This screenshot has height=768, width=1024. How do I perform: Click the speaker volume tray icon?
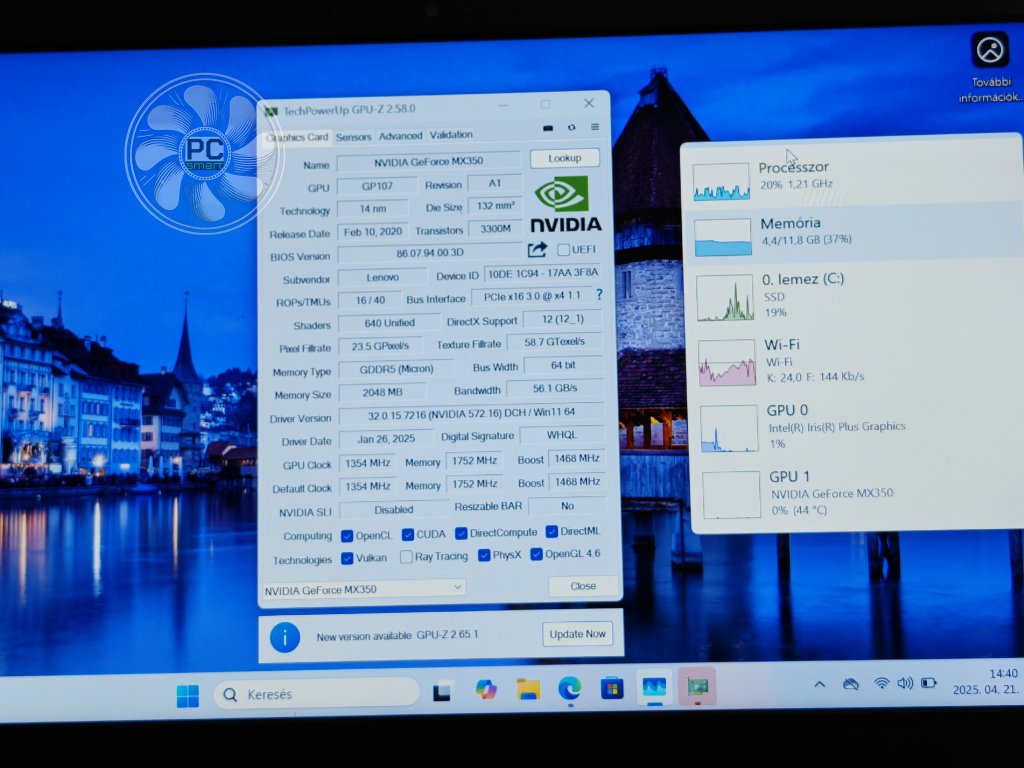click(905, 684)
